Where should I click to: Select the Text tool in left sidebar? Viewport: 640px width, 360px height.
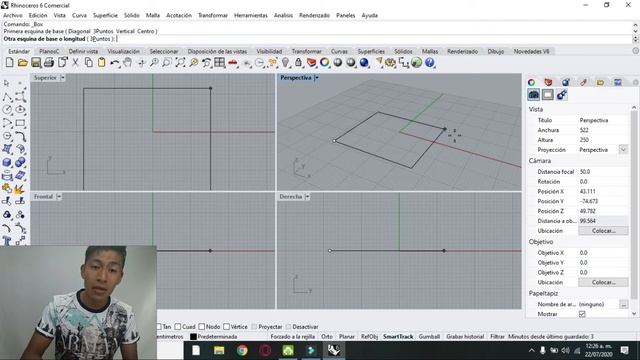pyautogui.click(x=7, y=240)
